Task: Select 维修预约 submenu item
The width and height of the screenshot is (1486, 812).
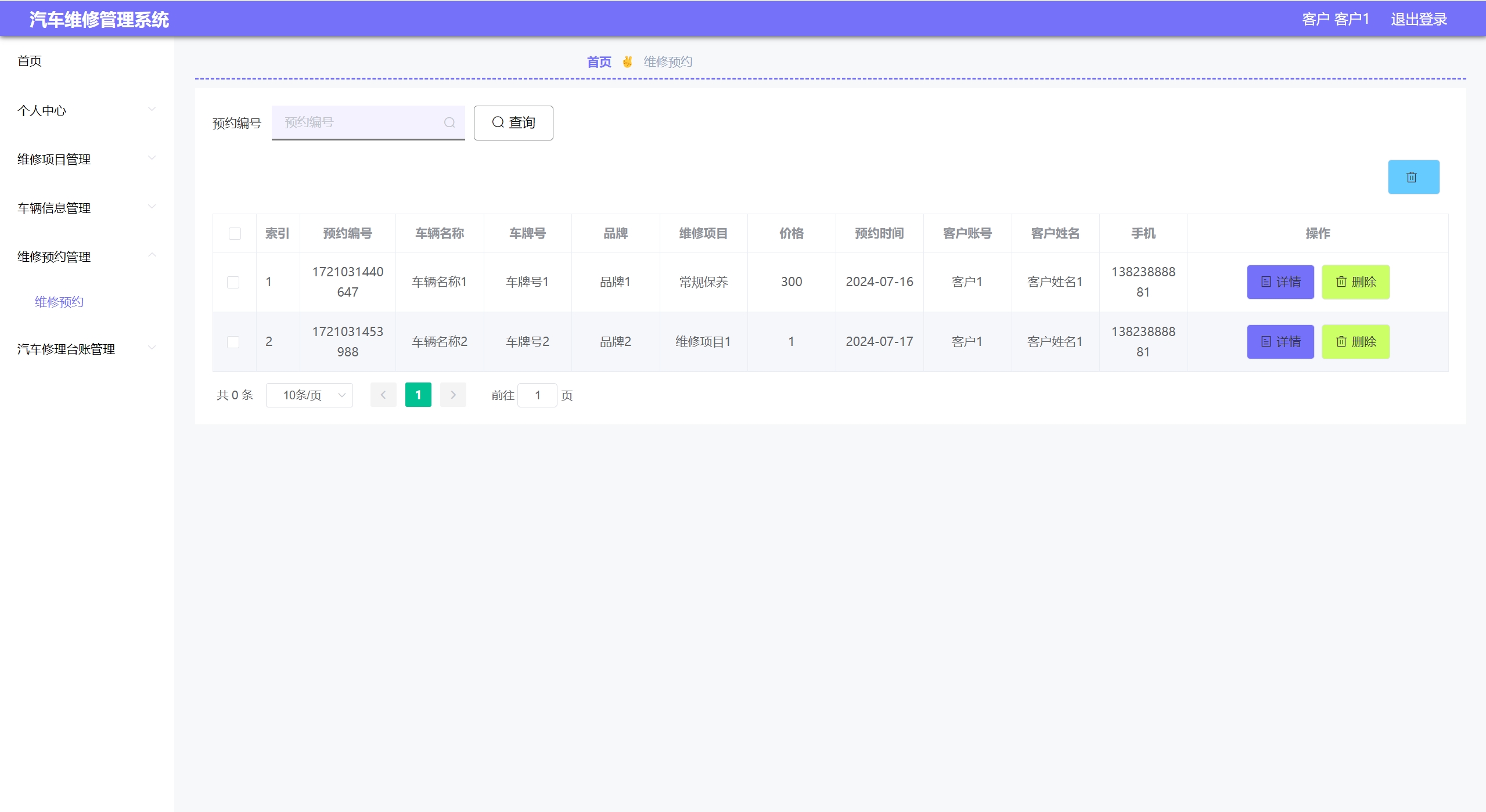Action: pos(59,302)
